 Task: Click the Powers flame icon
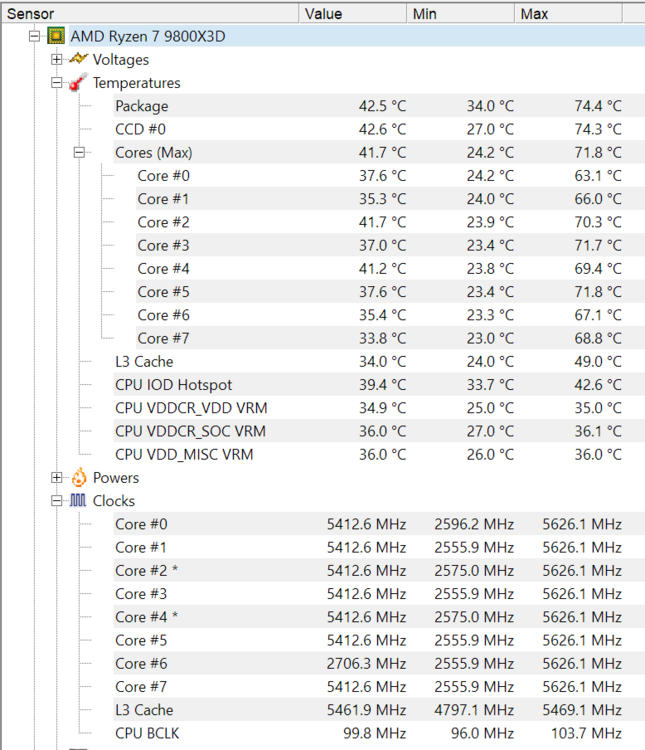(x=78, y=478)
